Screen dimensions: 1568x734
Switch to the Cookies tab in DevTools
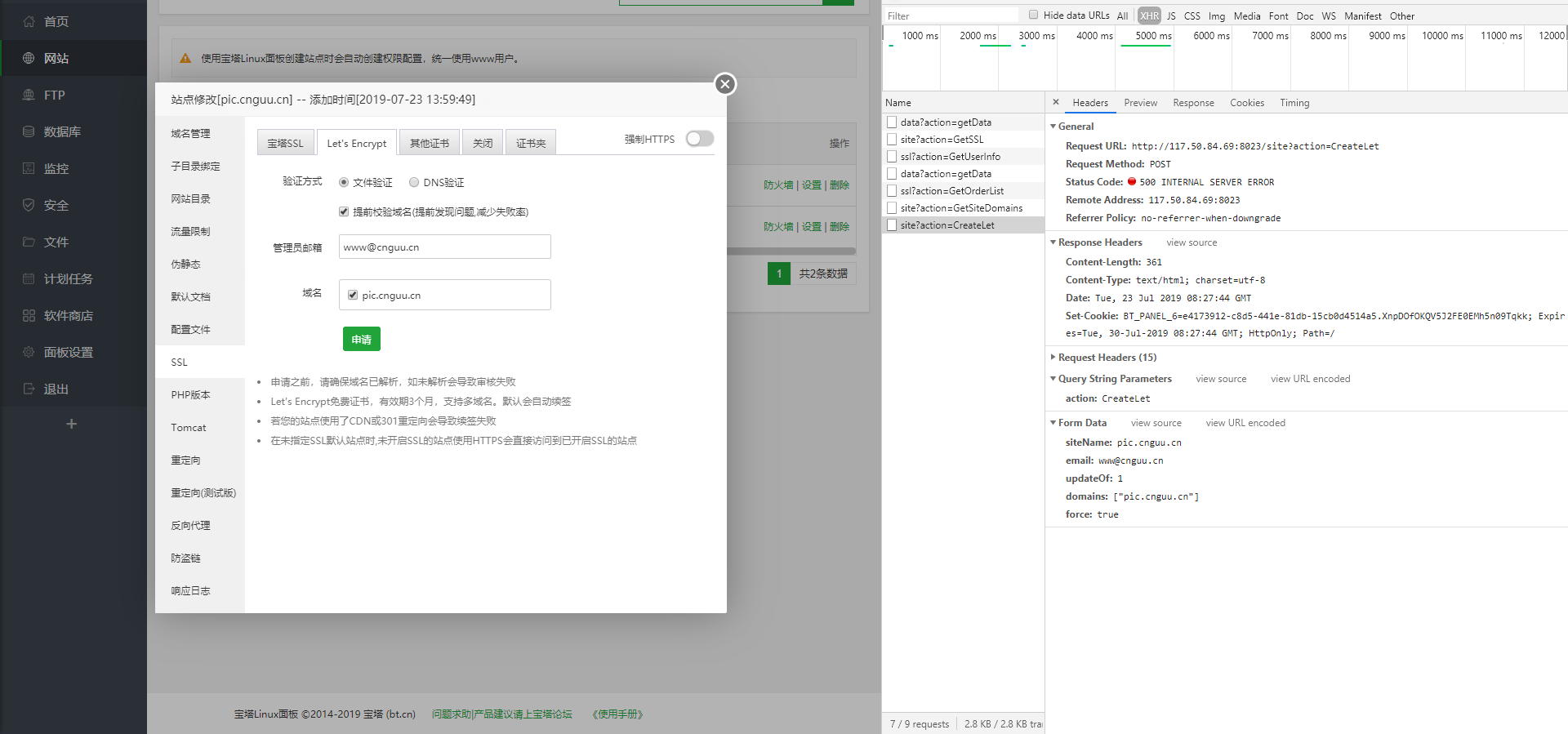click(1247, 103)
